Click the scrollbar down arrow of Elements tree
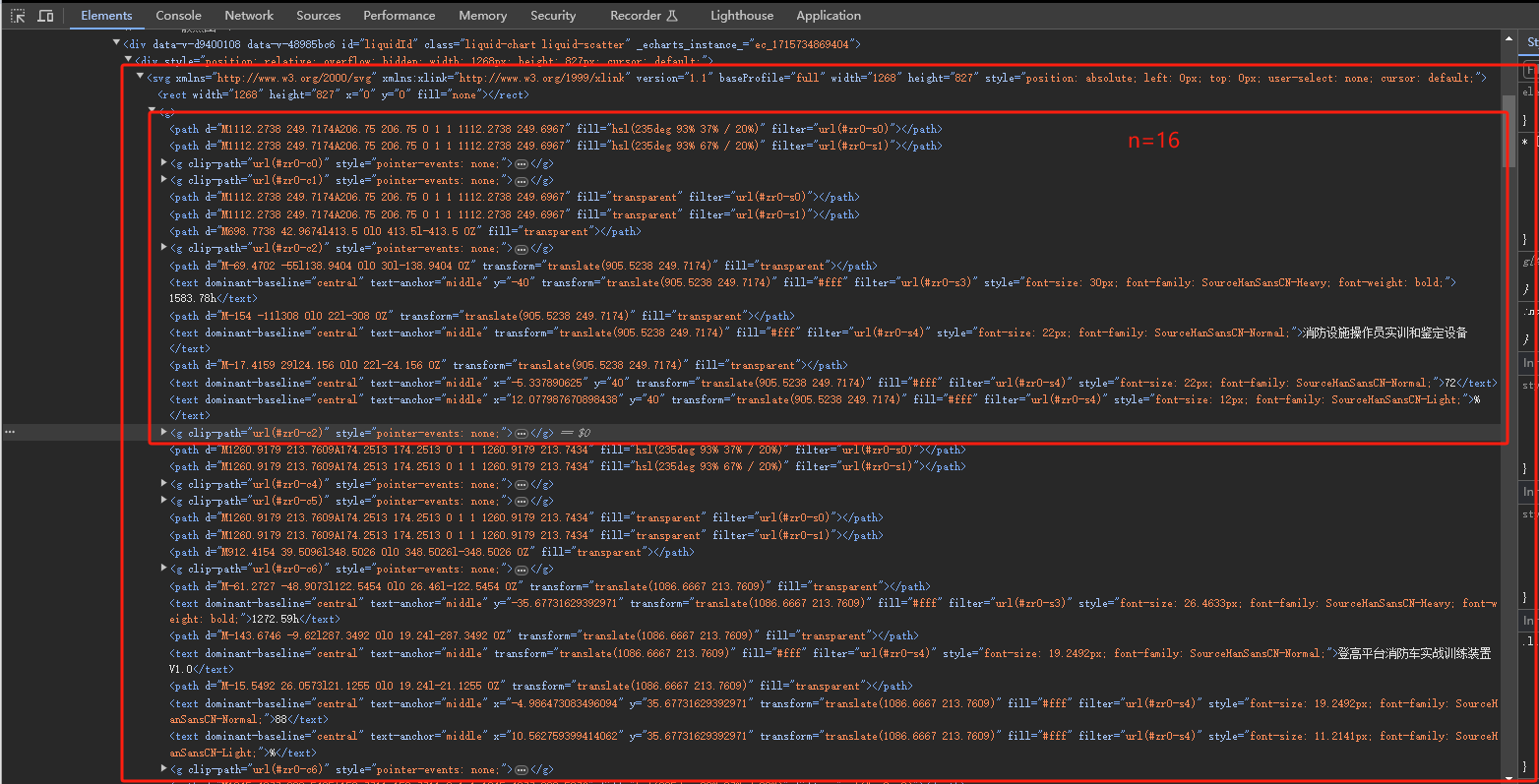Viewport: 1539px width, 784px height. tap(1508, 777)
